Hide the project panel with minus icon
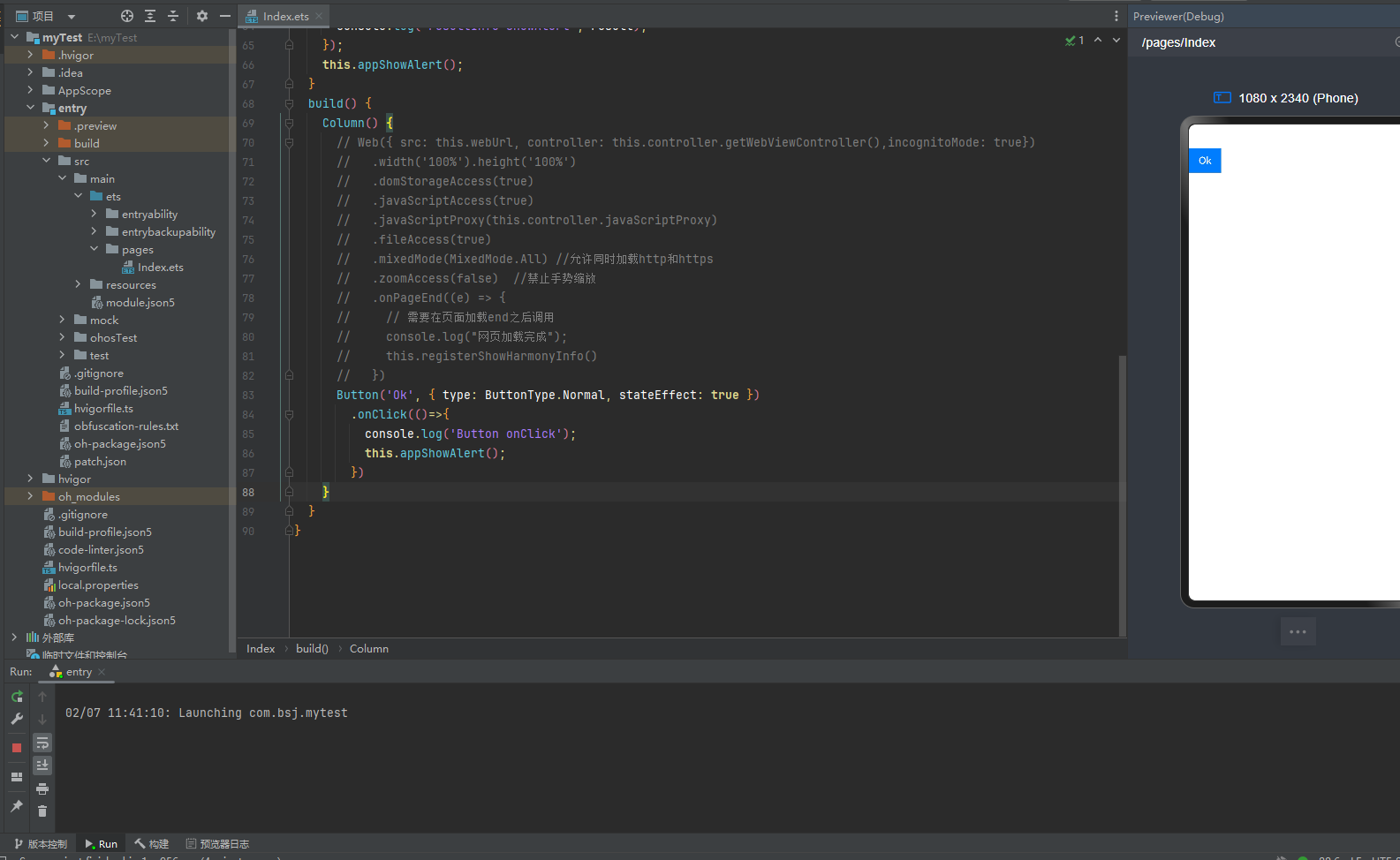Screen dimensions: 1400x860 (225, 16)
